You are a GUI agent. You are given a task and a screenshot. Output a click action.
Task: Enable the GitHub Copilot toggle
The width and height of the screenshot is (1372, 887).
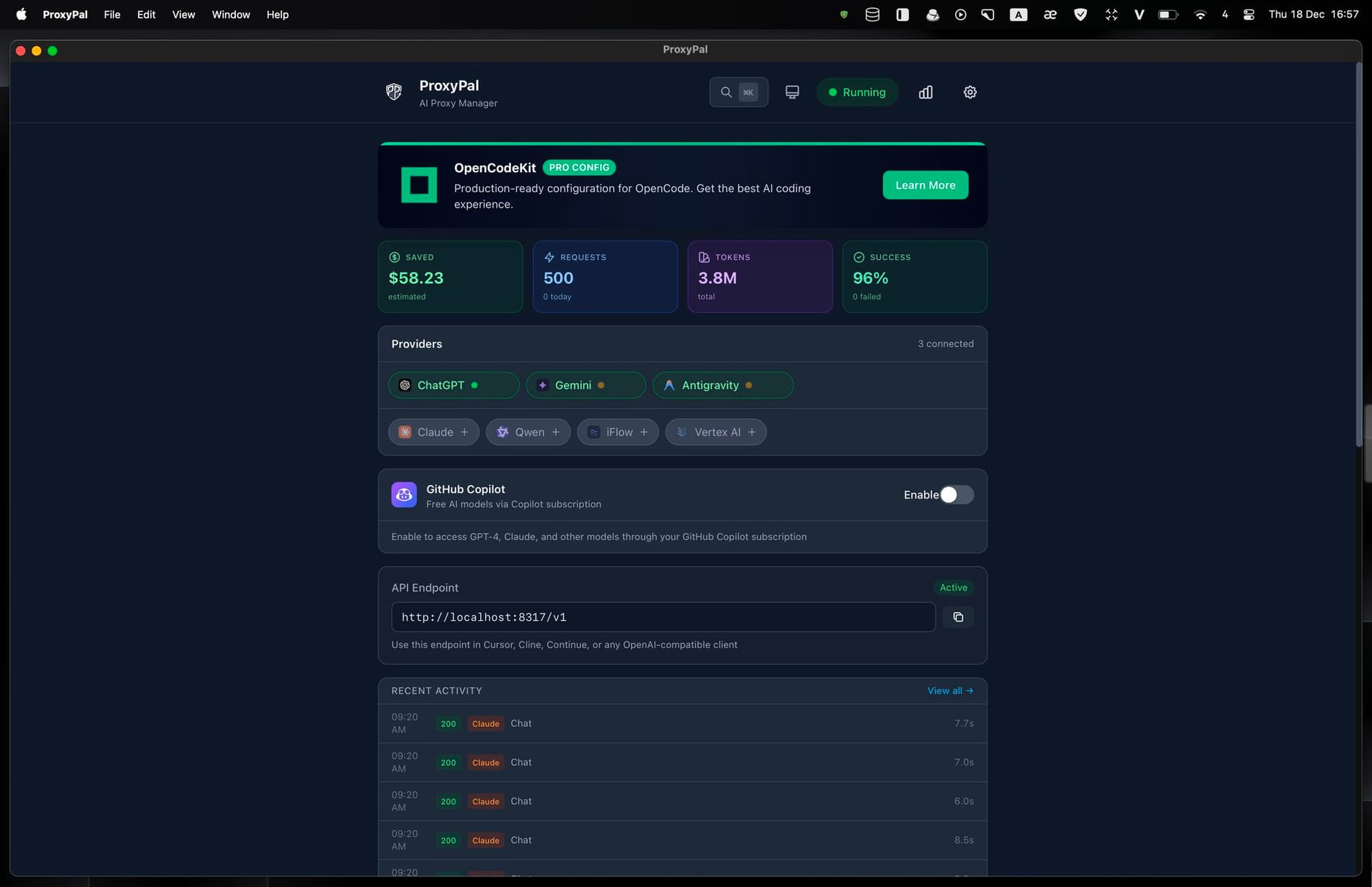tap(956, 495)
